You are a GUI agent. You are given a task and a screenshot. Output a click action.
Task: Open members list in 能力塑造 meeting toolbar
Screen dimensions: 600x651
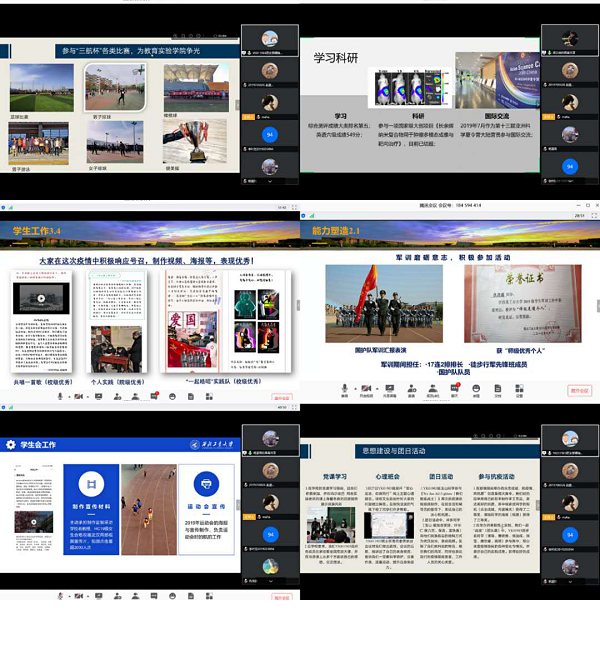point(433,389)
